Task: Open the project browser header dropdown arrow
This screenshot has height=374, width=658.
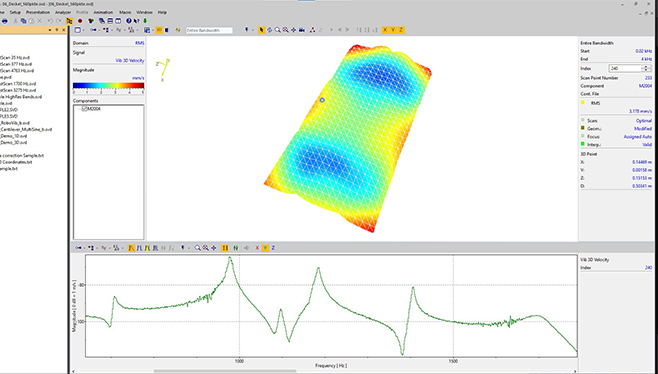Action: 50,30
